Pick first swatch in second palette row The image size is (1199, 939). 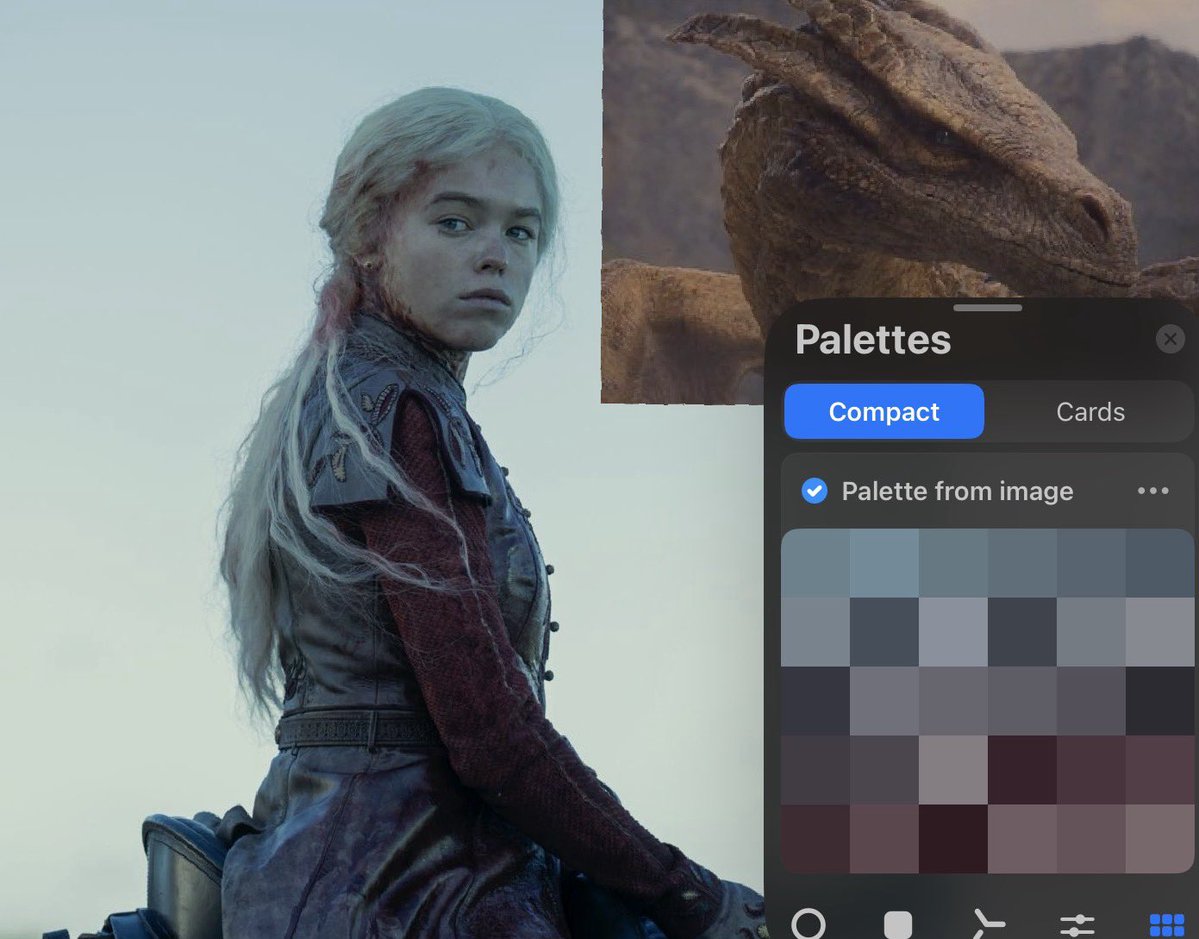[x=815, y=632]
